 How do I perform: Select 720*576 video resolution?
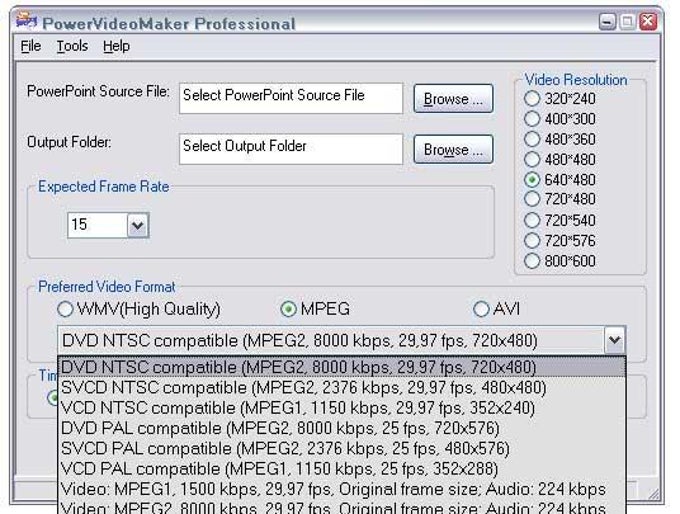[560, 241]
